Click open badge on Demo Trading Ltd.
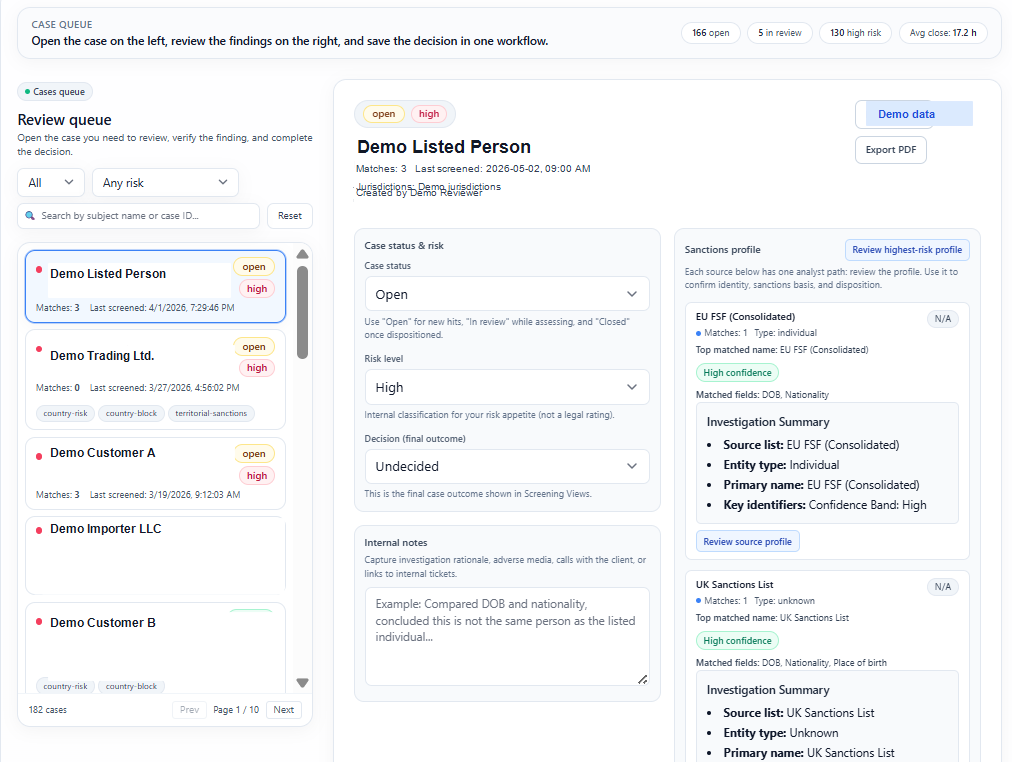The image size is (1012, 762). 254,346
